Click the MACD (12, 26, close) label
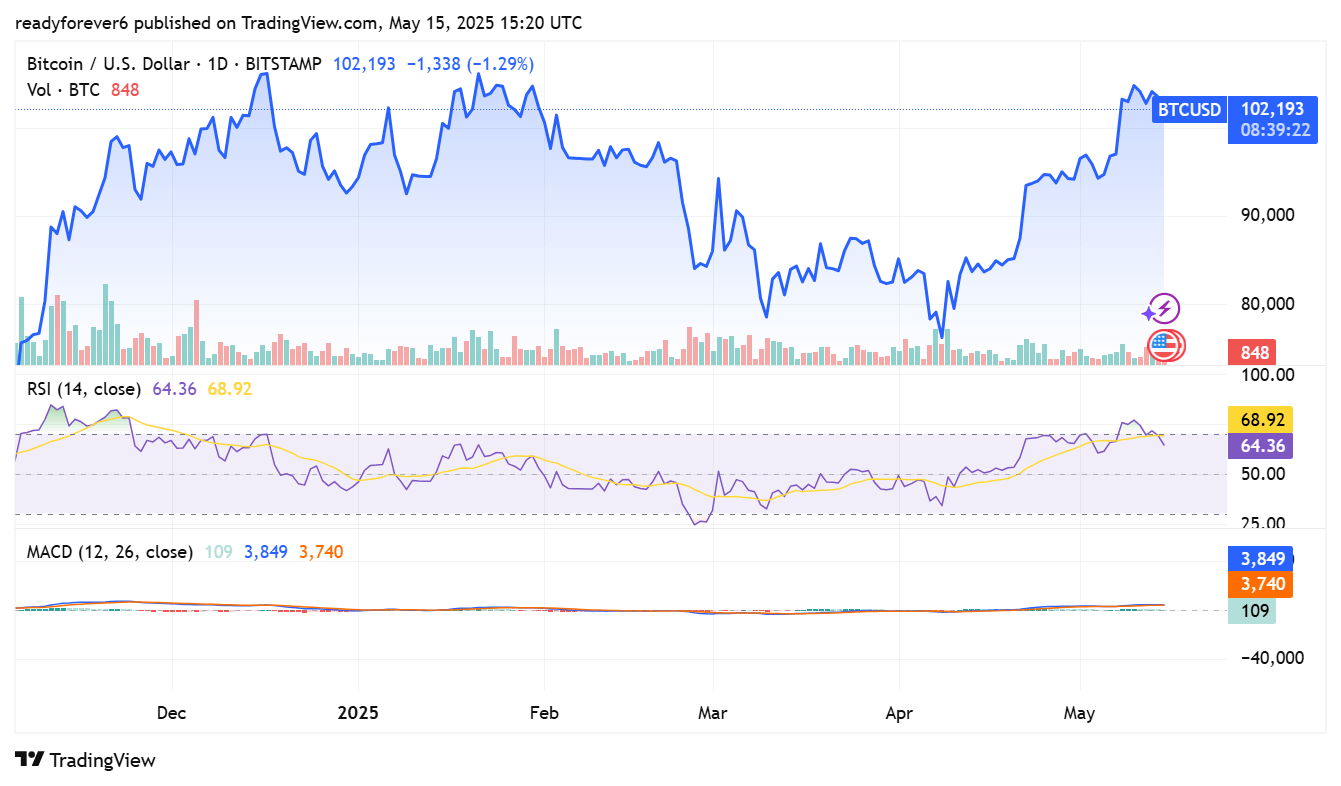The width and height of the screenshot is (1341, 786). pyautogui.click(x=110, y=551)
